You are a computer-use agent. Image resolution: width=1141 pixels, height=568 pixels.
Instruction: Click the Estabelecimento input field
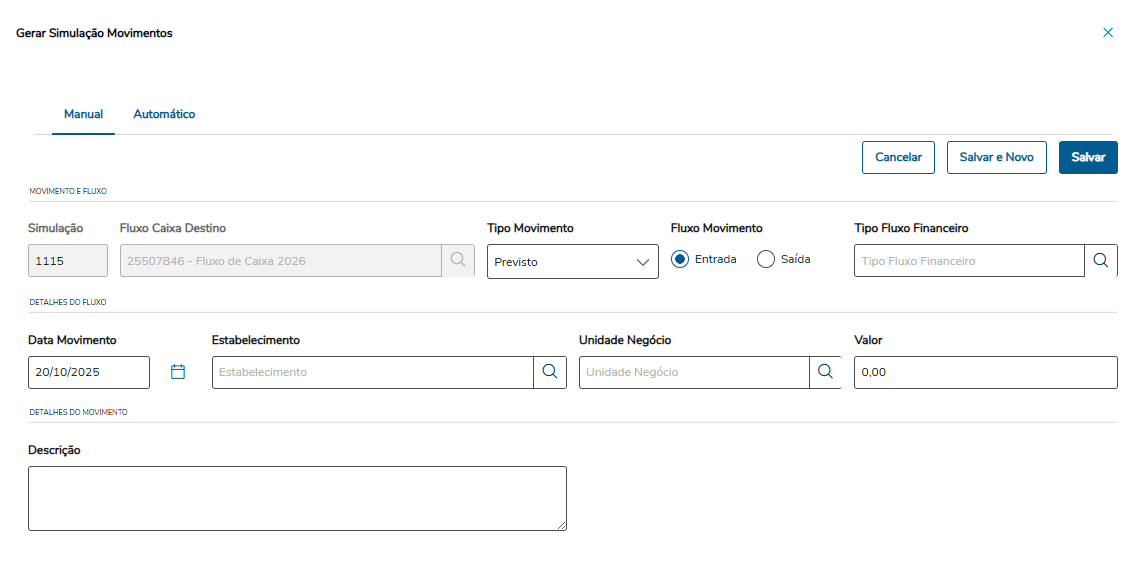(x=372, y=372)
